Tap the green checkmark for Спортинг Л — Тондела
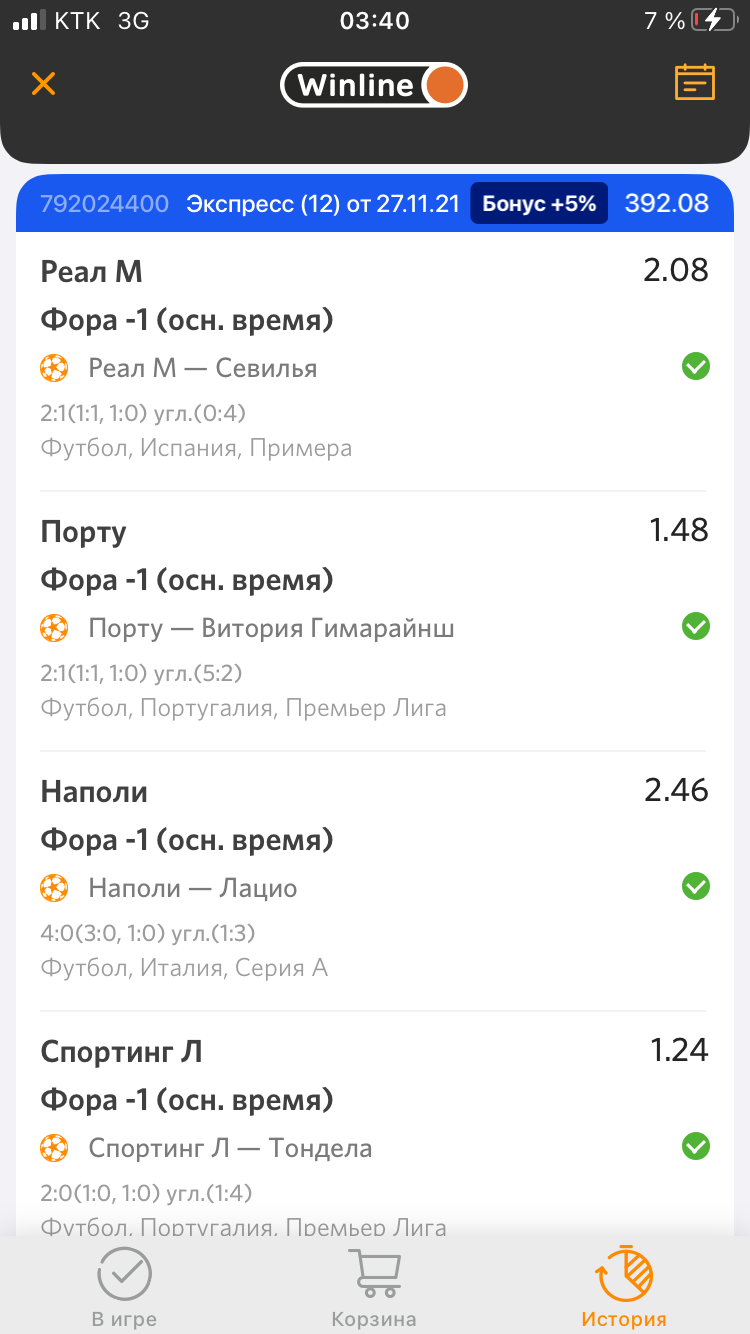This screenshot has width=750, height=1334. 696,1147
